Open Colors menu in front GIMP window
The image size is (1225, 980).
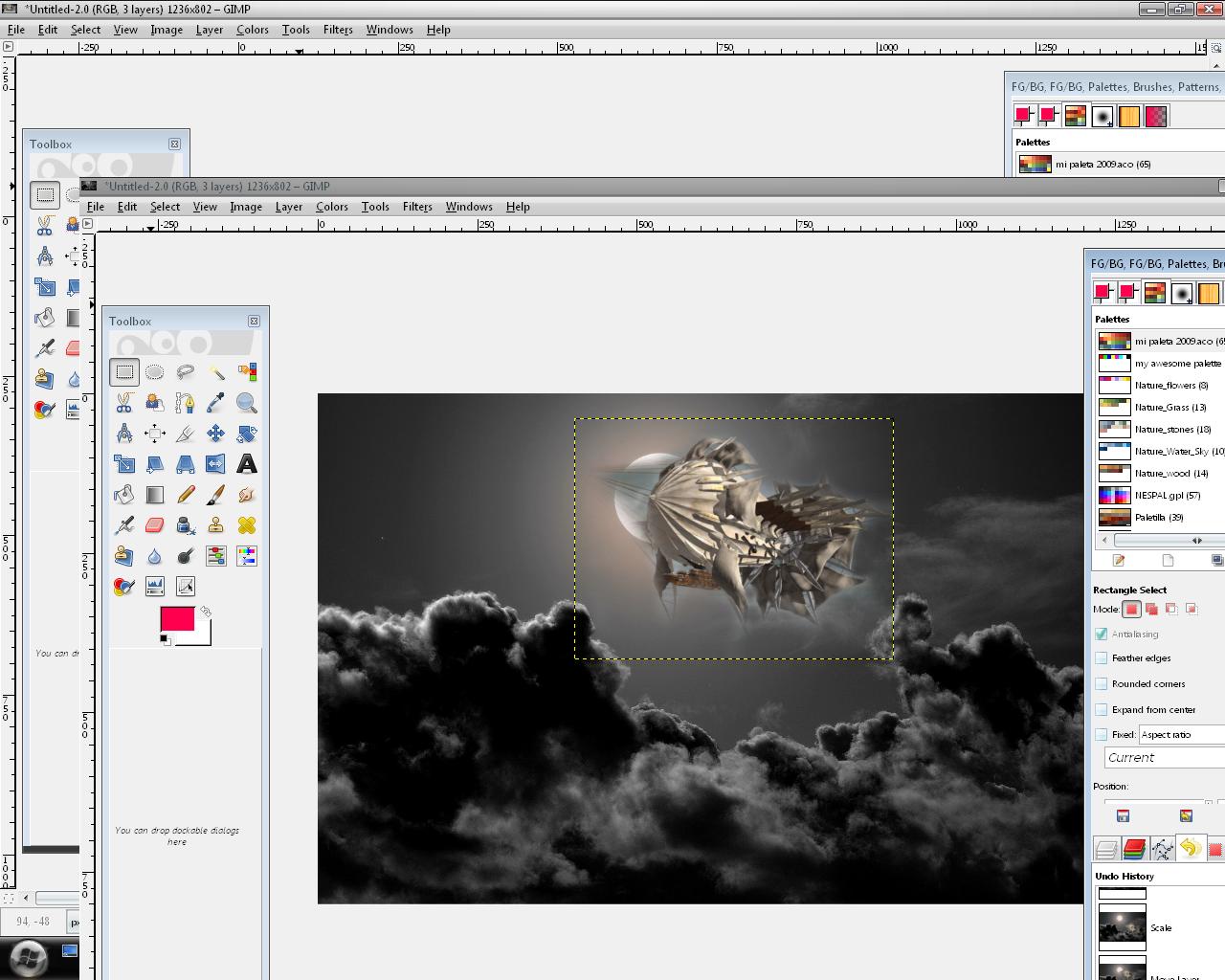(332, 207)
